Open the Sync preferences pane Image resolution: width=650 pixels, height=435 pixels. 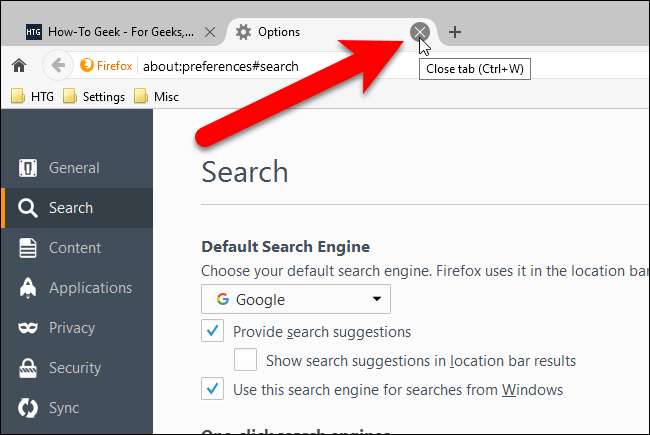[x=64, y=408]
